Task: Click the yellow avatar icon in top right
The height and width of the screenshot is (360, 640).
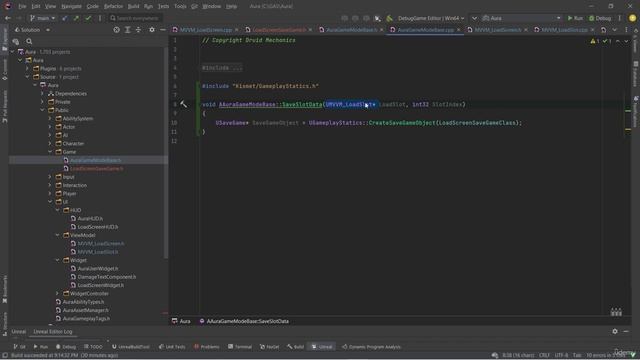Action: point(633,18)
